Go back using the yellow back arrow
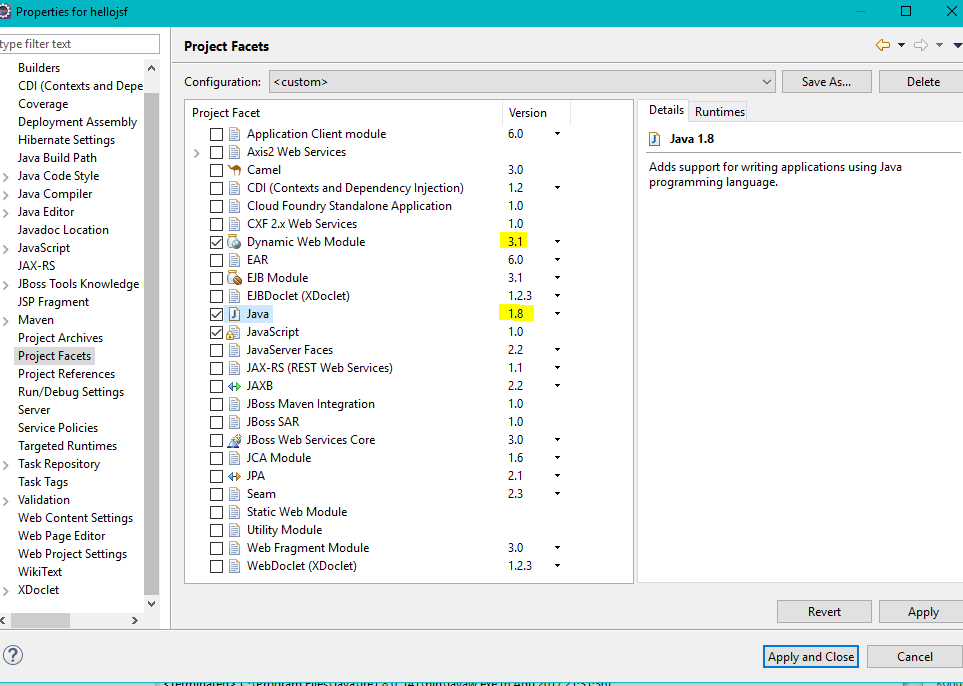 point(883,45)
